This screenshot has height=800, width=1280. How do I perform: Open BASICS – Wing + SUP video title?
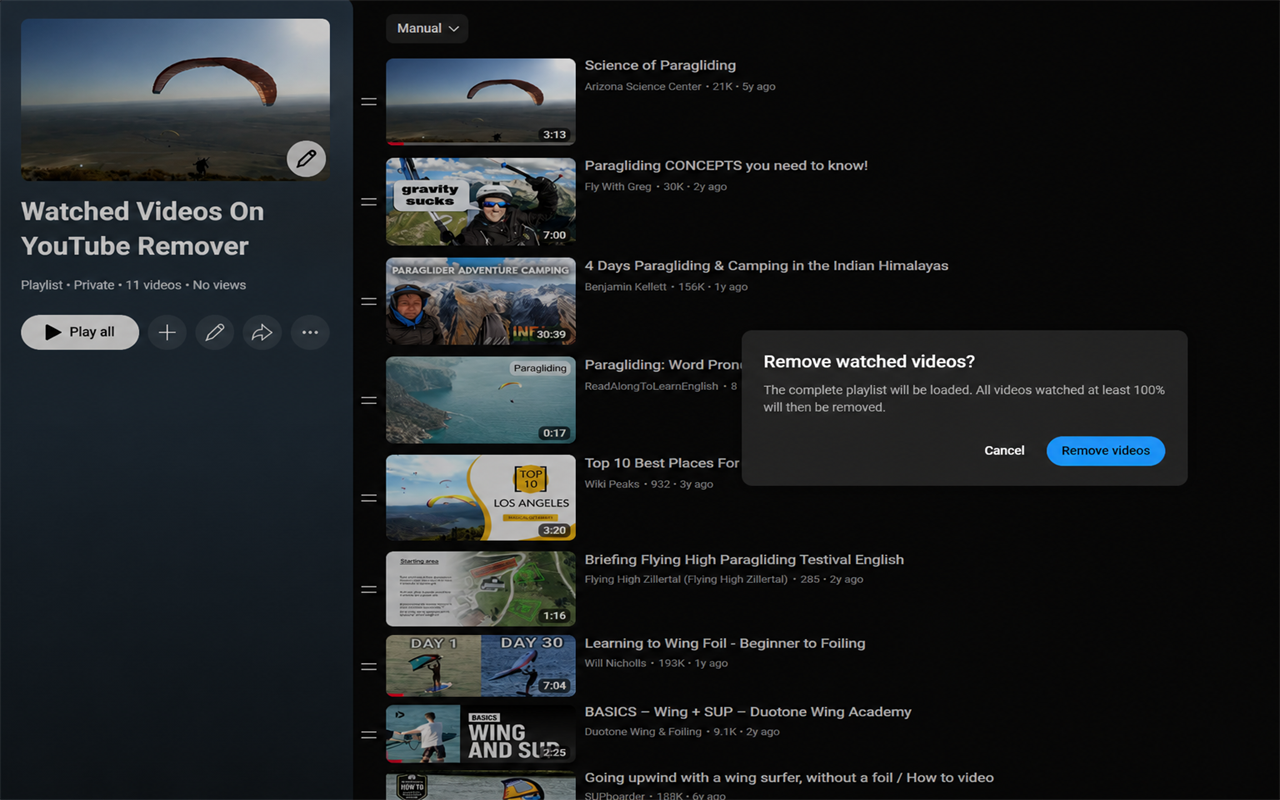tap(748, 712)
